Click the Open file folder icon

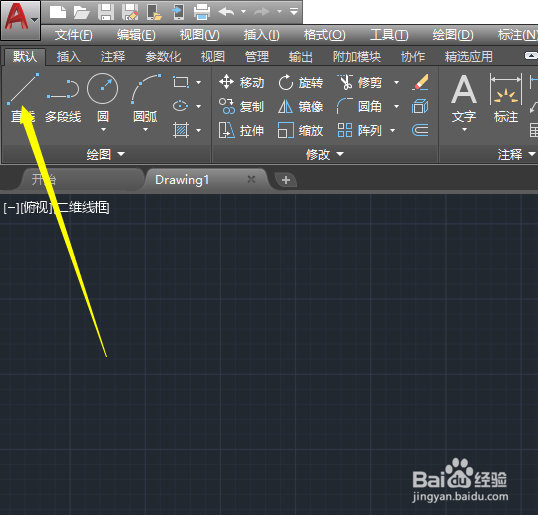pyautogui.click(x=82, y=12)
